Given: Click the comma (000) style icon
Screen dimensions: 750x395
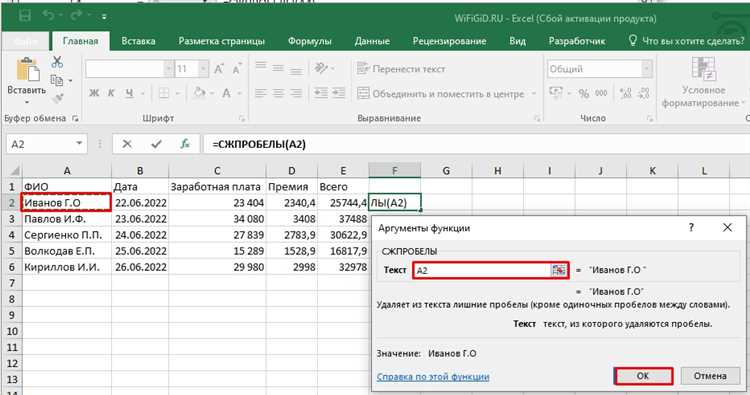Looking at the screenshot, I should coord(601,93).
